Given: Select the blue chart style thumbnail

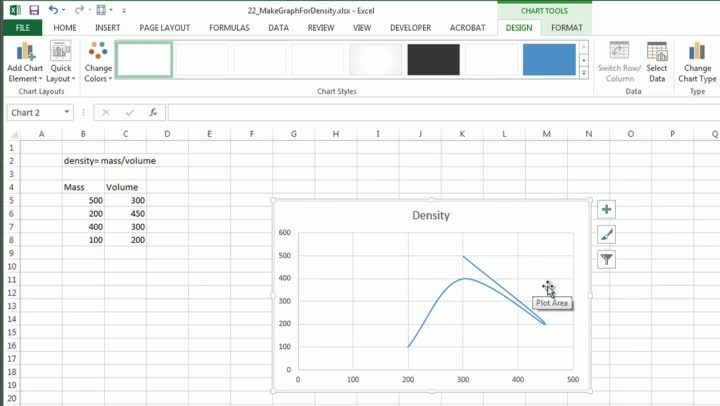Looking at the screenshot, I should pyautogui.click(x=549, y=59).
